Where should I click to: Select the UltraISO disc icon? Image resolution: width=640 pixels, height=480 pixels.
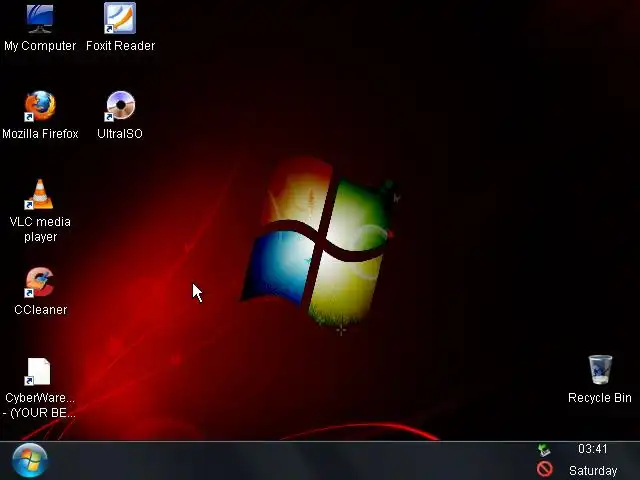[120, 106]
